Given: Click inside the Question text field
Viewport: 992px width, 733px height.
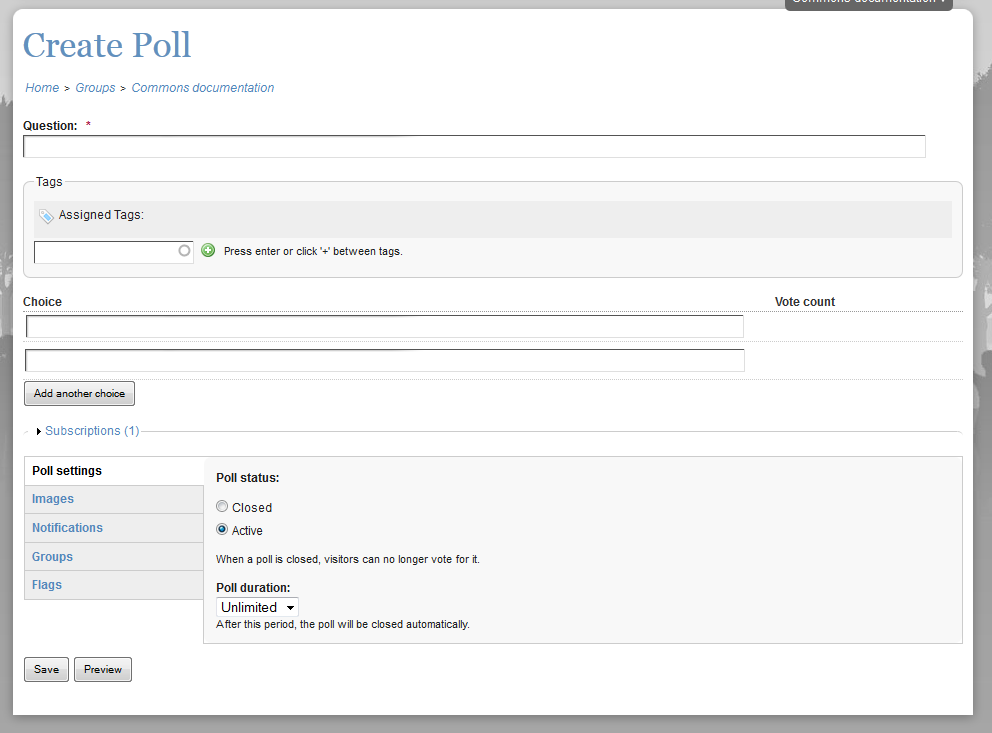Looking at the screenshot, I should [x=474, y=146].
